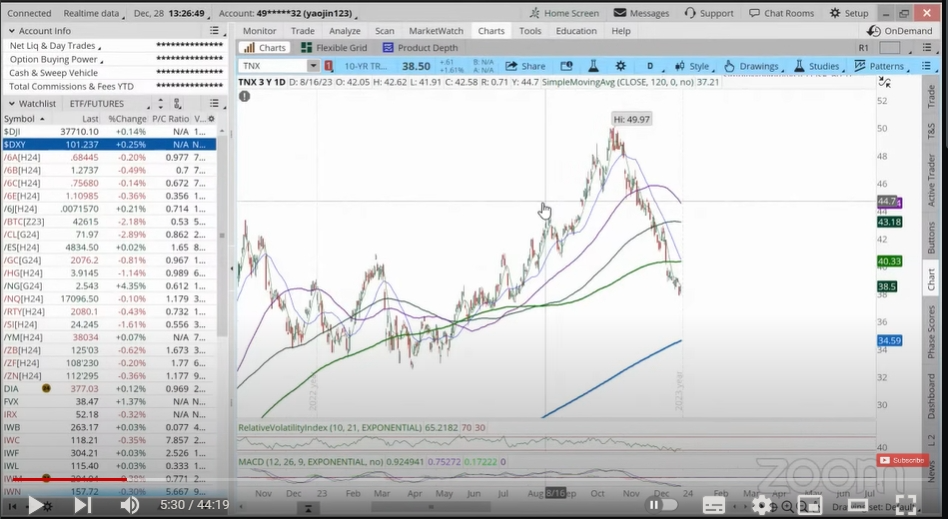The image size is (948, 519).
Task: Click the chart horizontal scrollbar thumb
Action: click(431, 507)
